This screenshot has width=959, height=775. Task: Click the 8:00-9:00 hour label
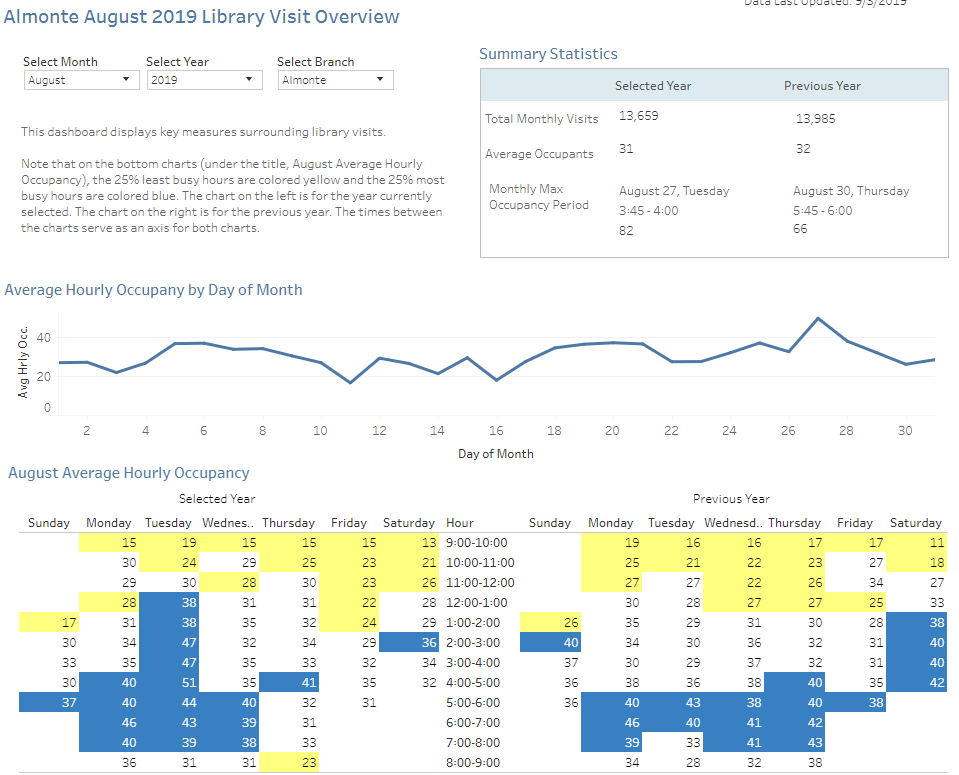point(473,763)
